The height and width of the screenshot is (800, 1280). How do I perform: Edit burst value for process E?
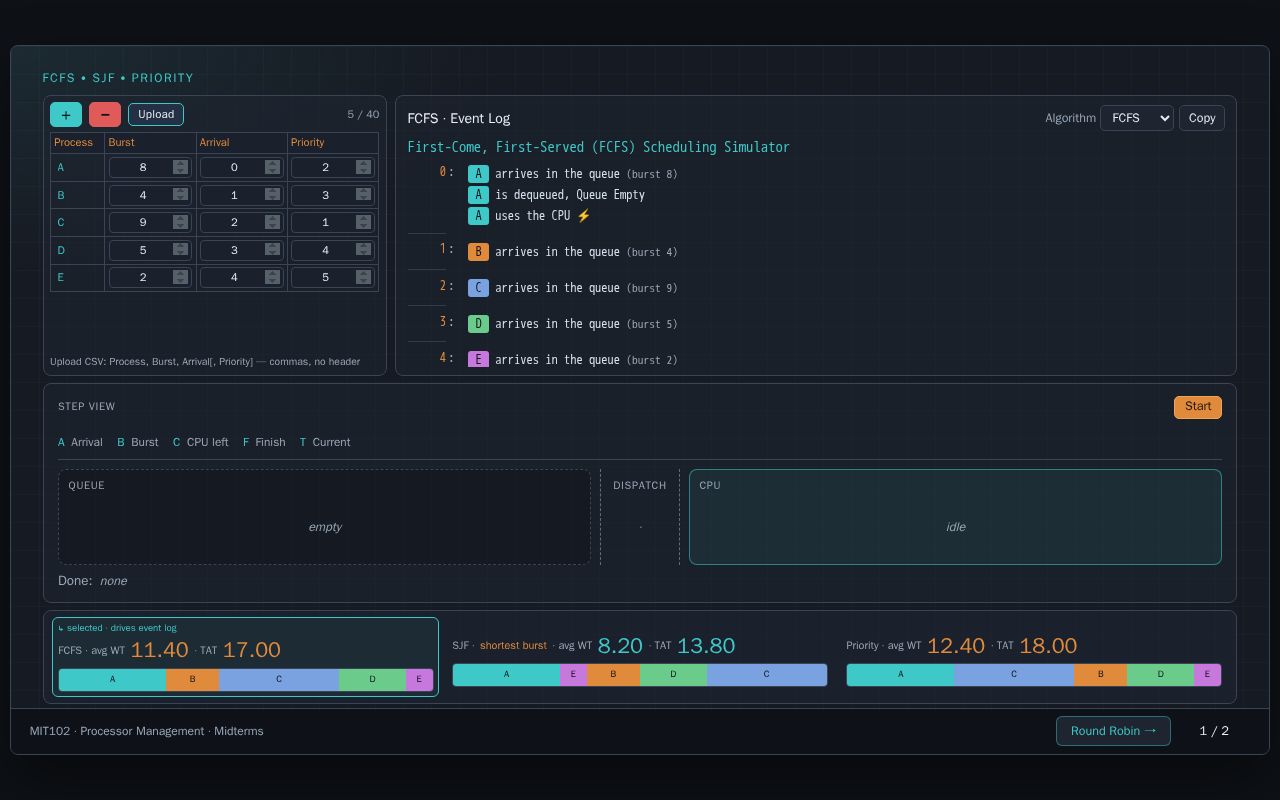point(150,277)
